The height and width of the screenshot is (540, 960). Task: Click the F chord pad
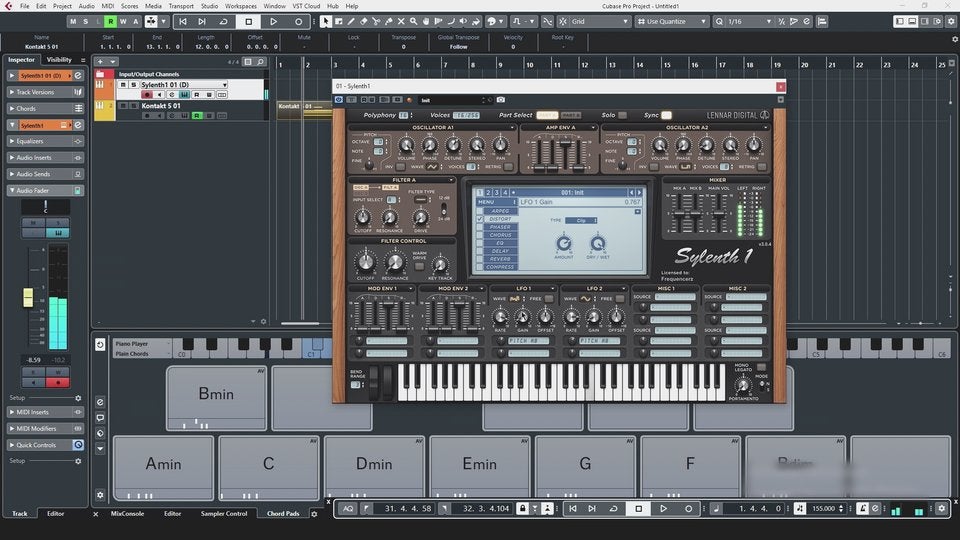(x=690, y=467)
